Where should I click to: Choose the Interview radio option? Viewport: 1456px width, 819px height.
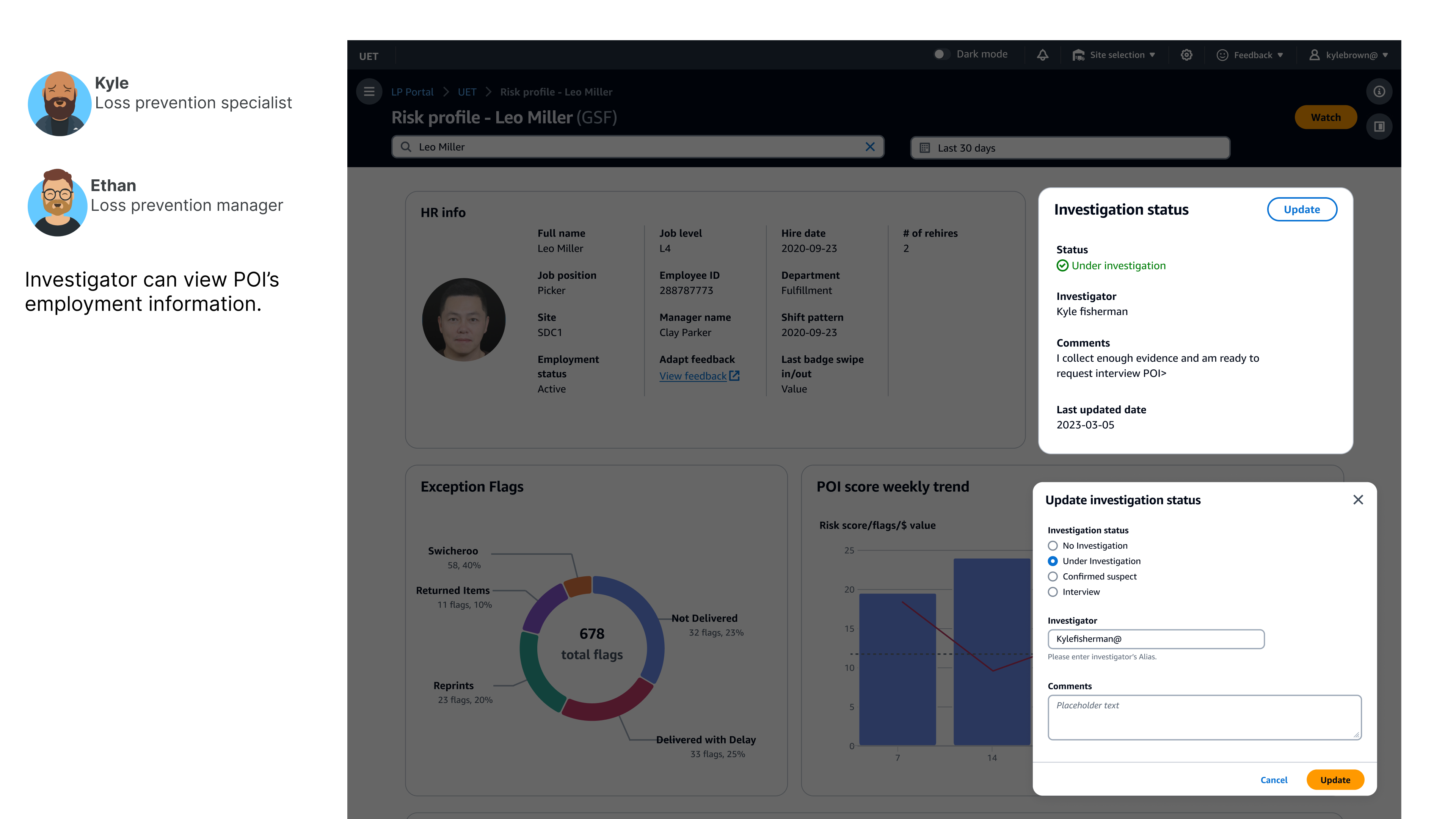pos(1053,592)
